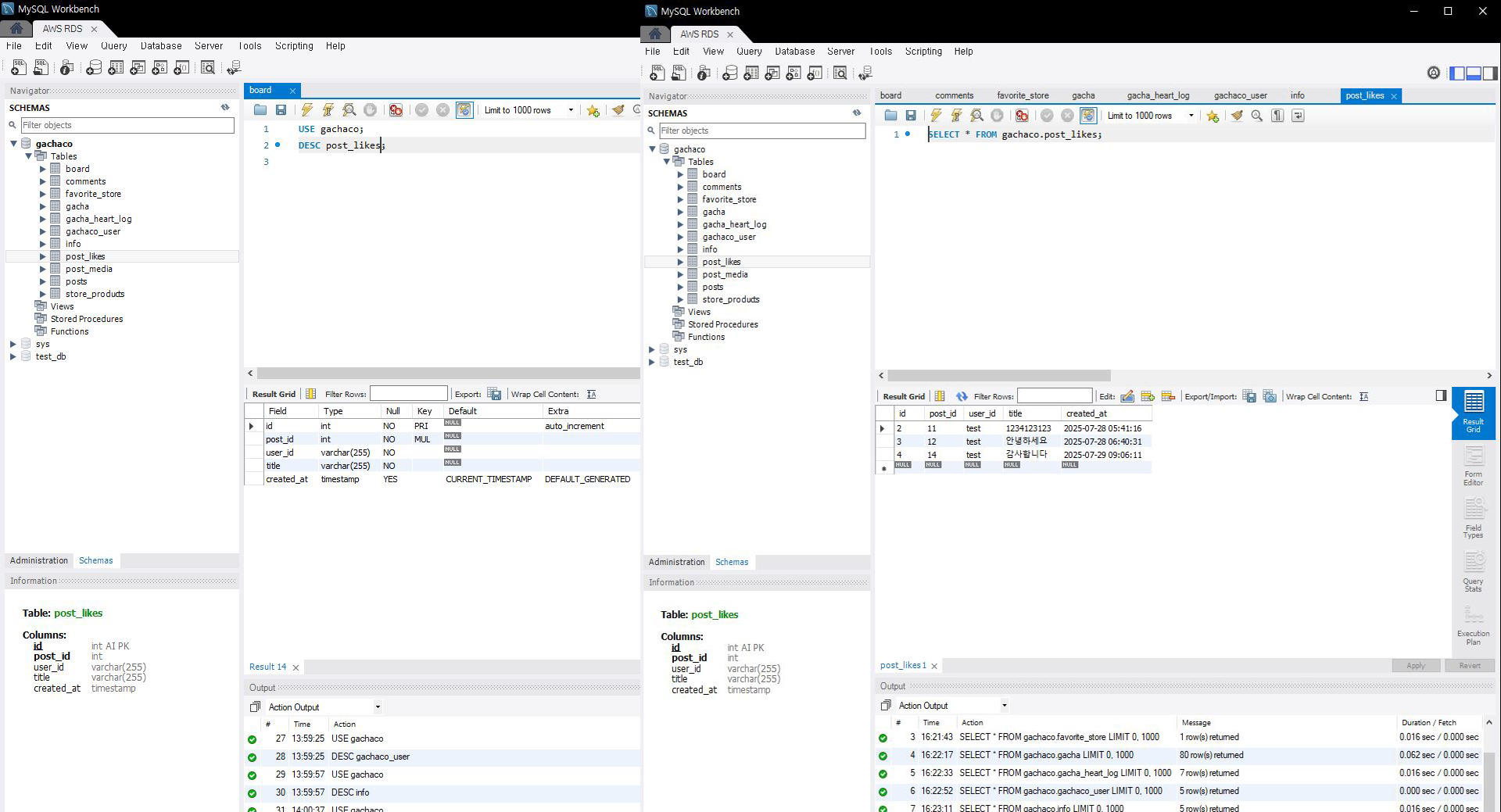Click Find magnifier icon in right editor toolbar

(x=1257, y=116)
